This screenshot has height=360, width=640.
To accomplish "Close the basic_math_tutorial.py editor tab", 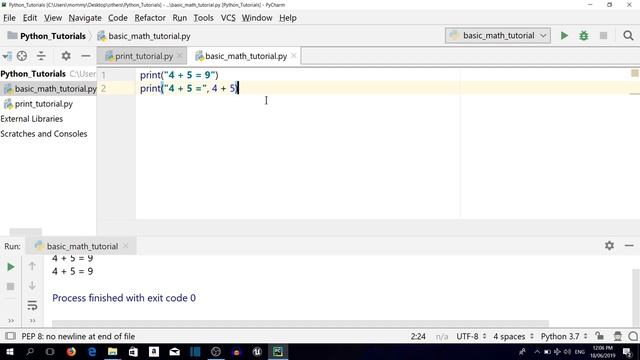I will click(294, 56).
